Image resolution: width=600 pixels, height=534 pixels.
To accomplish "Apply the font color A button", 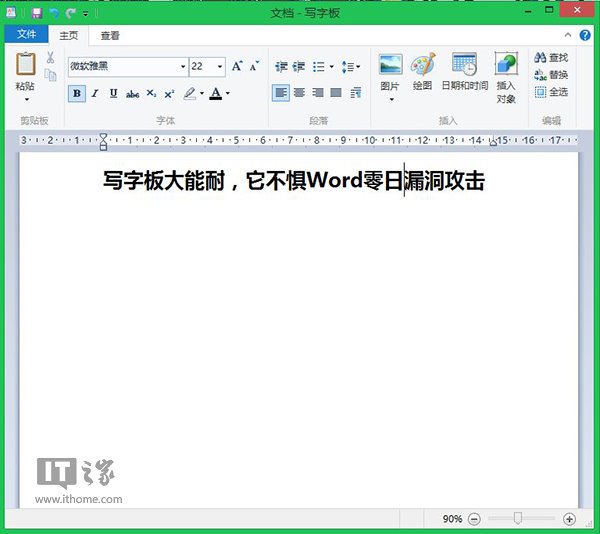I will tap(216, 93).
